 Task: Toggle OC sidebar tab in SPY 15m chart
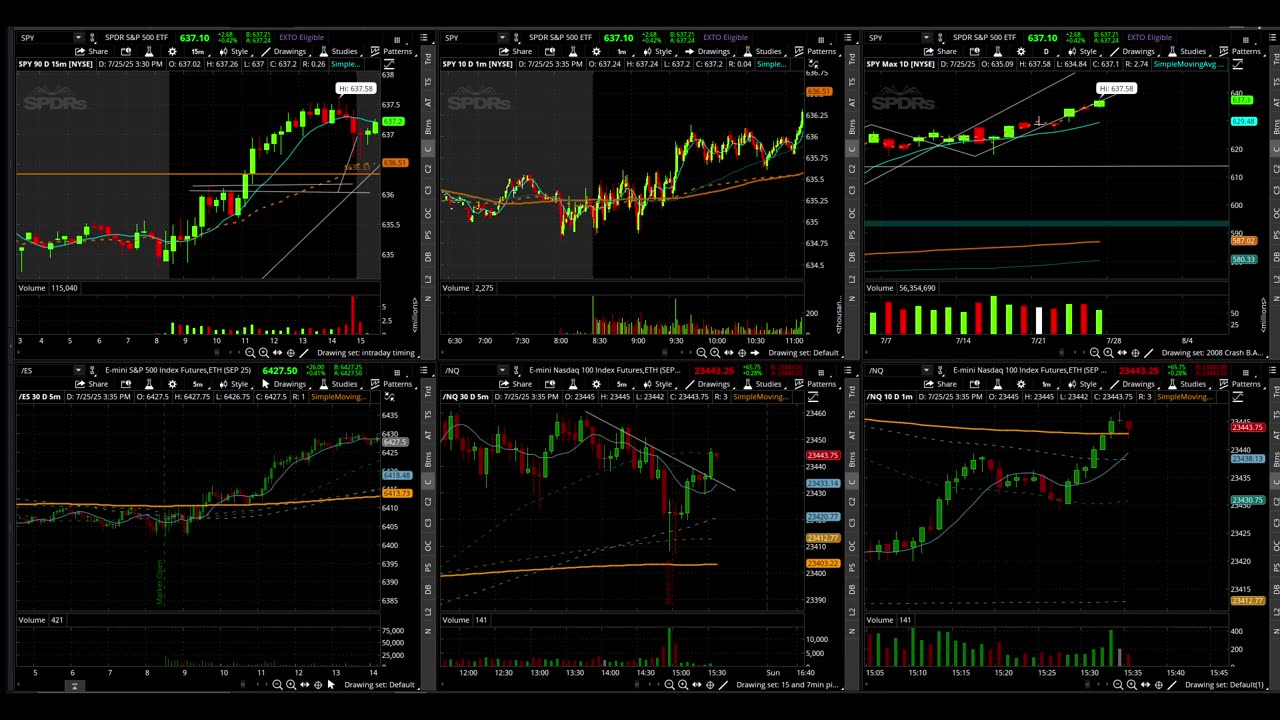429,212
